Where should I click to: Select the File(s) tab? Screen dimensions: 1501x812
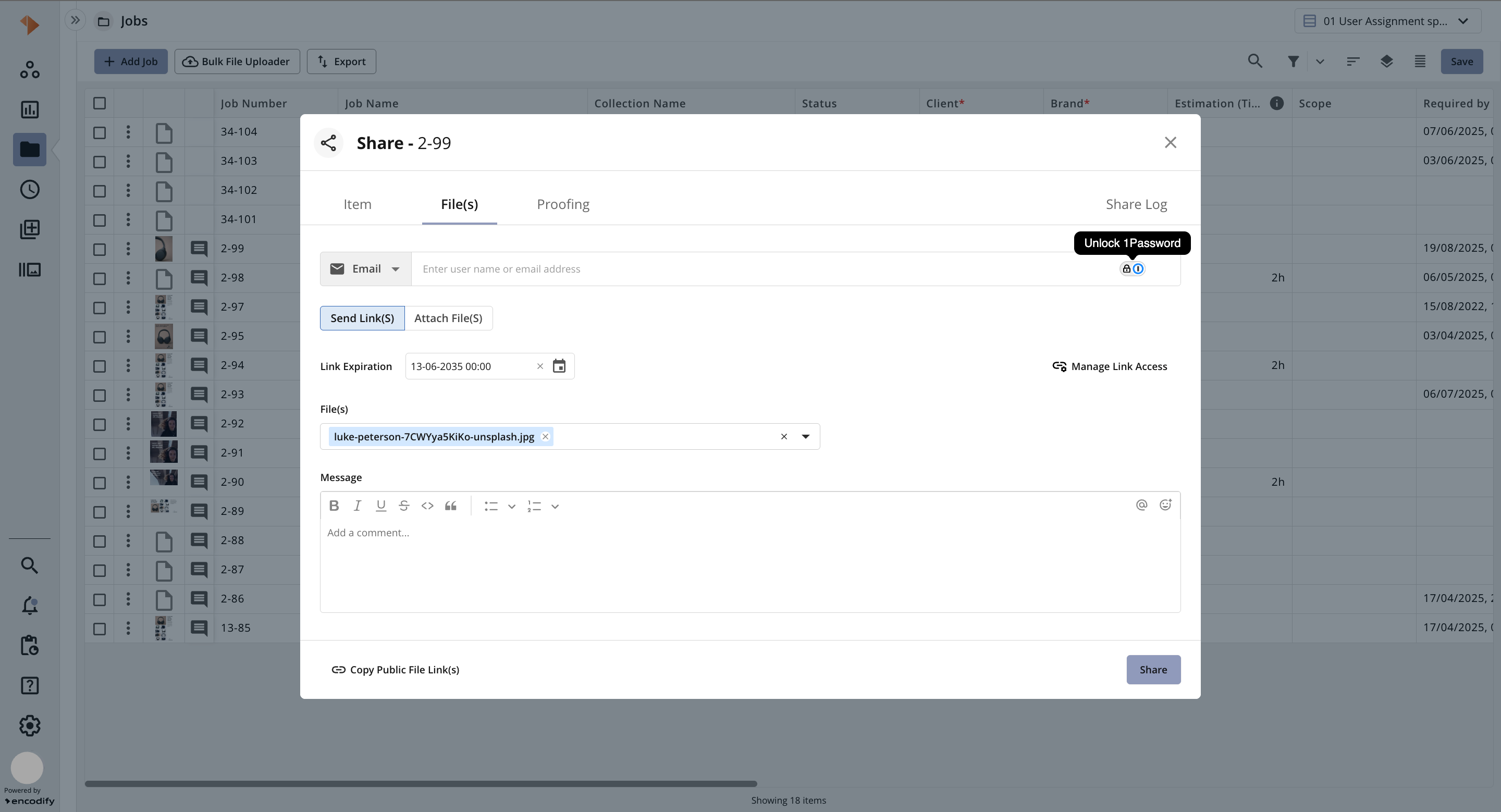click(459, 204)
